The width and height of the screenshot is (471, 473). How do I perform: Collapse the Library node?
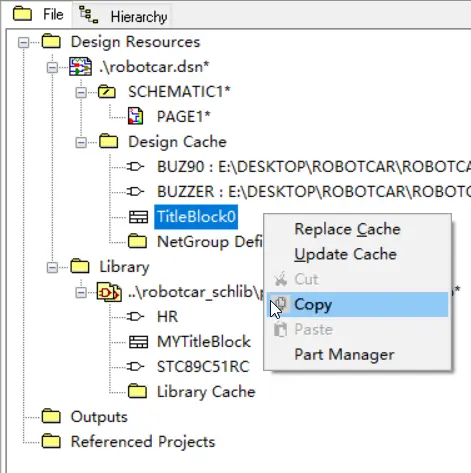pos(52,267)
